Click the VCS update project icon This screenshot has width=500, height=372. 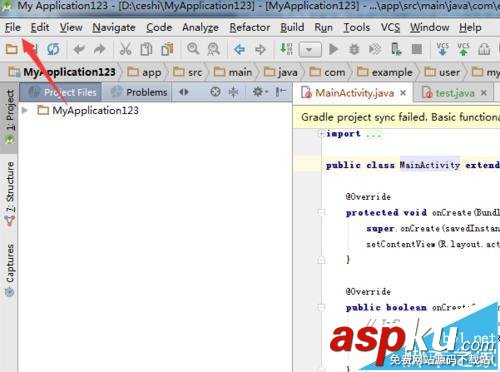click(x=443, y=49)
